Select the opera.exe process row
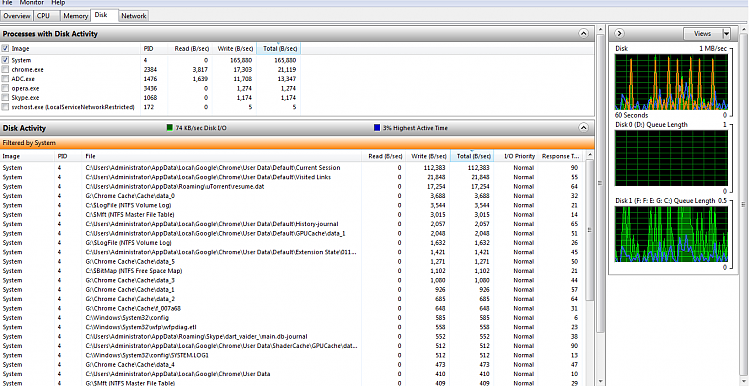Image resolution: width=750 pixels, height=386 pixels. tap(150, 88)
